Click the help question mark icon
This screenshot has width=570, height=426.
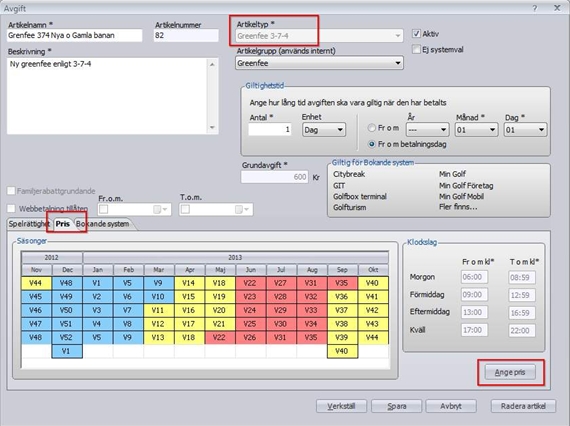click(x=535, y=8)
